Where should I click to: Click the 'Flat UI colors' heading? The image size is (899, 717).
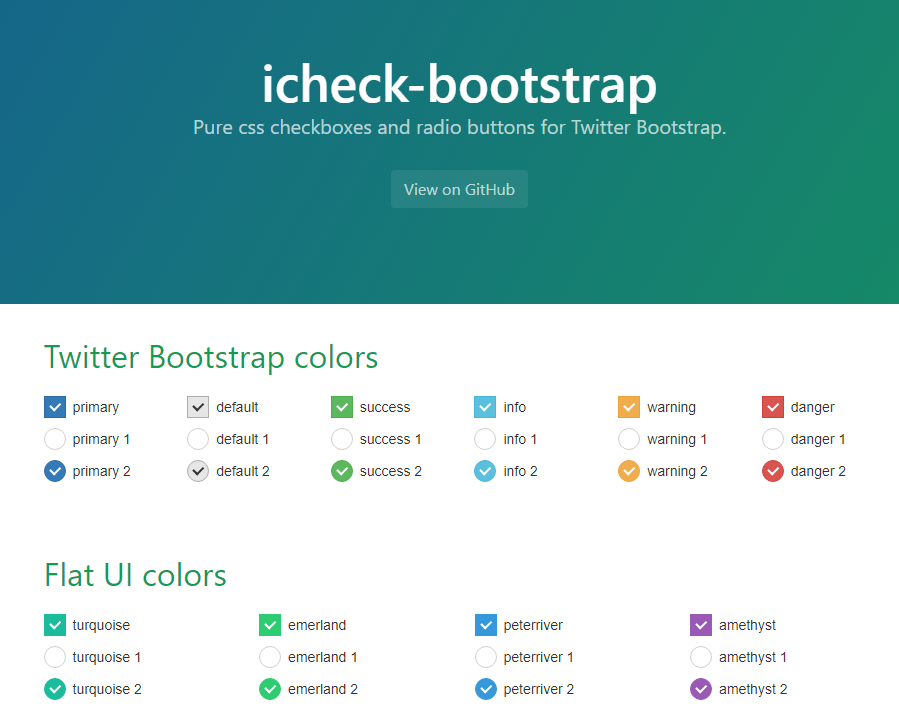coord(135,575)
